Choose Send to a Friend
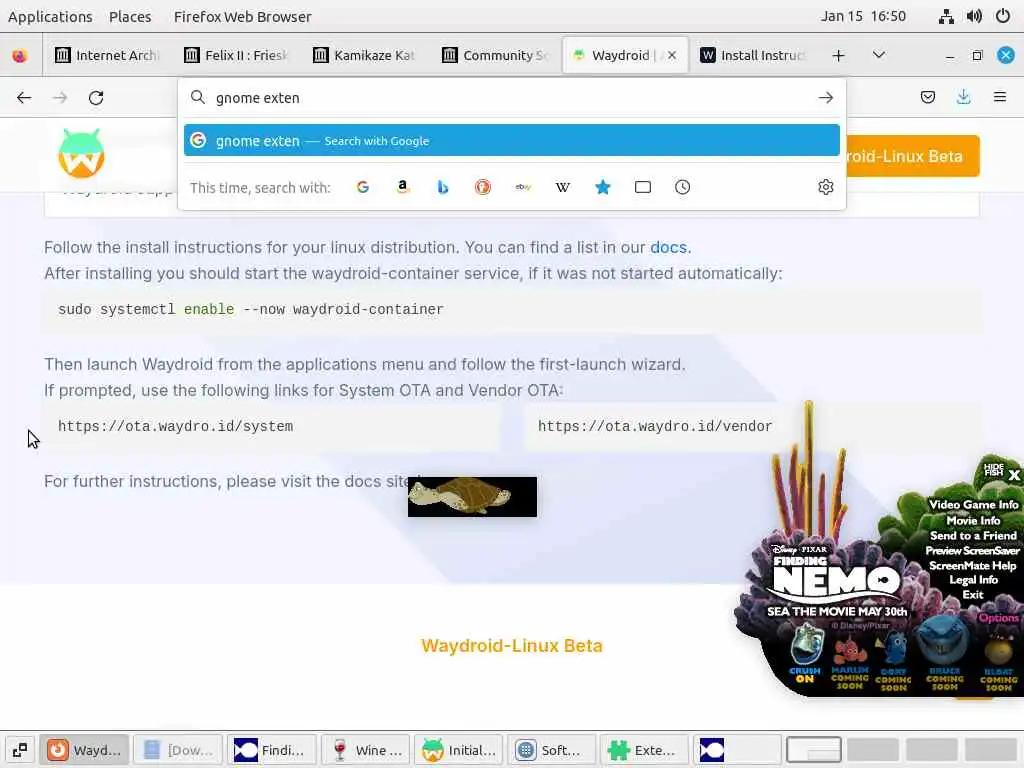This screenshot has width=1024, height=768. click(973, 536)
